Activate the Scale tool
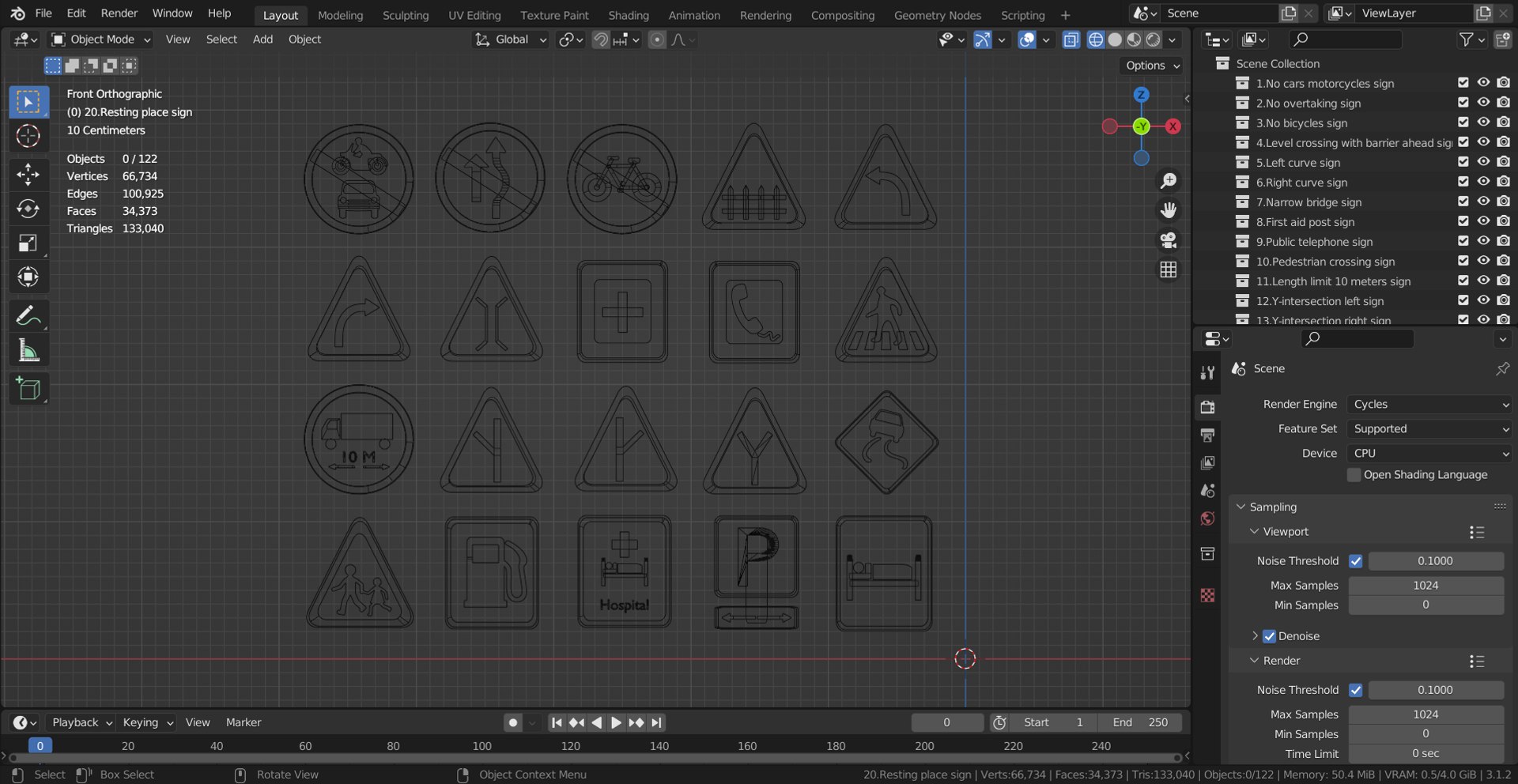This screenshot has height=784, width=1518. [x=28, y=243]
